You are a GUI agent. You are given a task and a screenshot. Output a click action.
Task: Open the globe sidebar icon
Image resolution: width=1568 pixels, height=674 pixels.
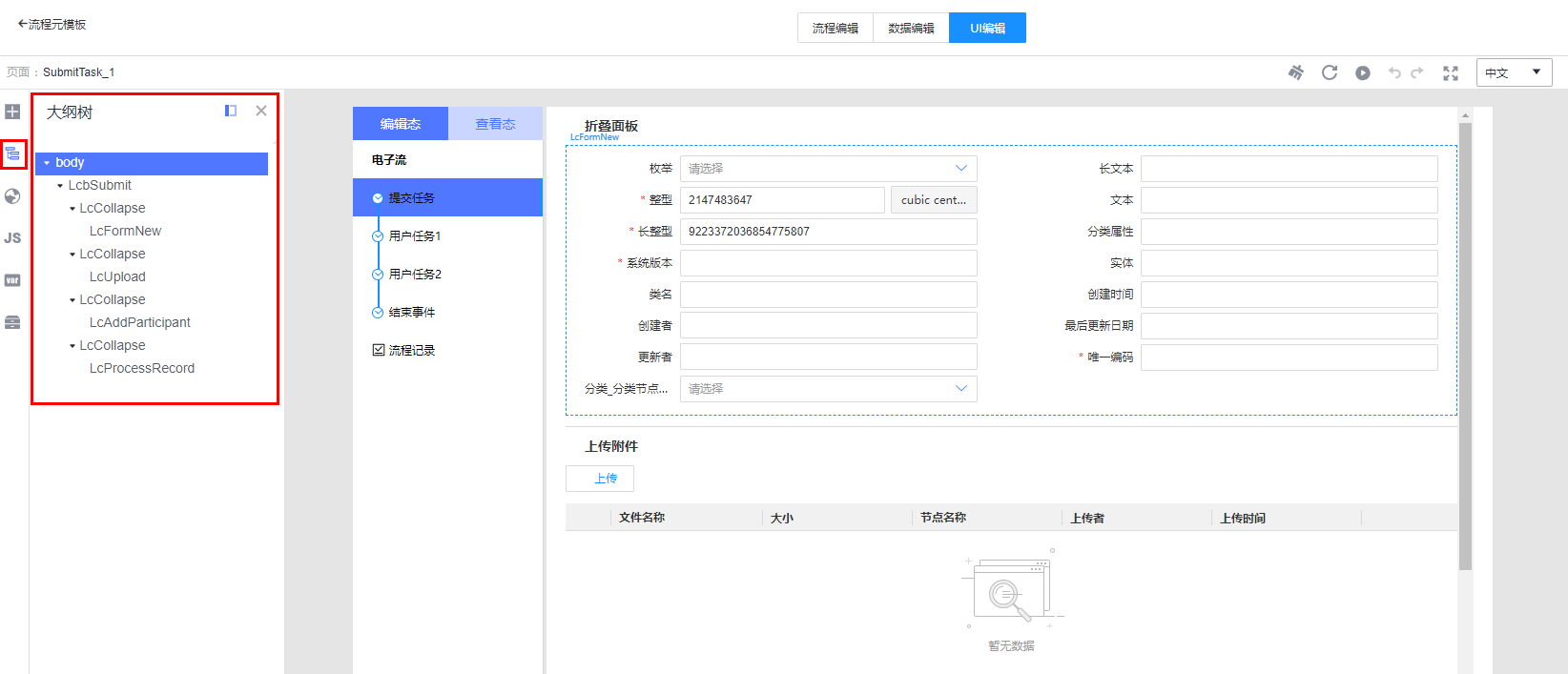pyautogui.click(x=12, y=196)
